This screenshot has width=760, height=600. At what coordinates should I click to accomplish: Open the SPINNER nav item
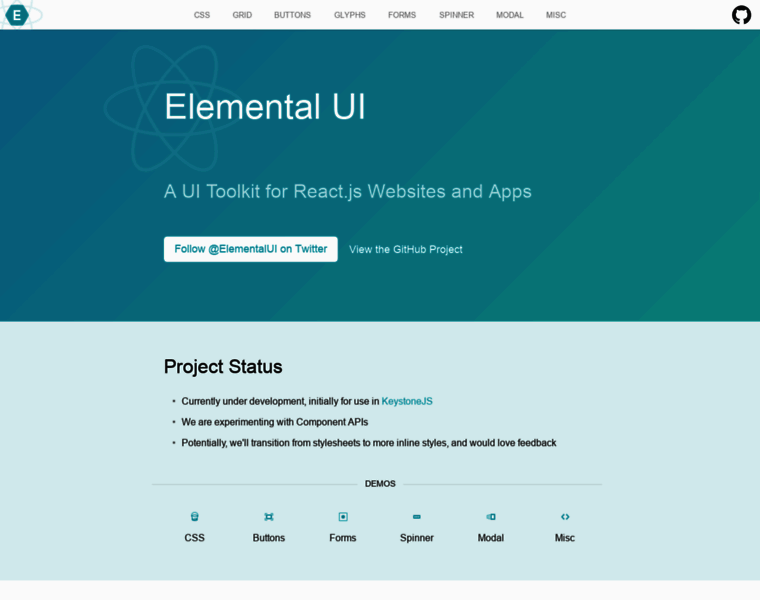tap(457, 15)
